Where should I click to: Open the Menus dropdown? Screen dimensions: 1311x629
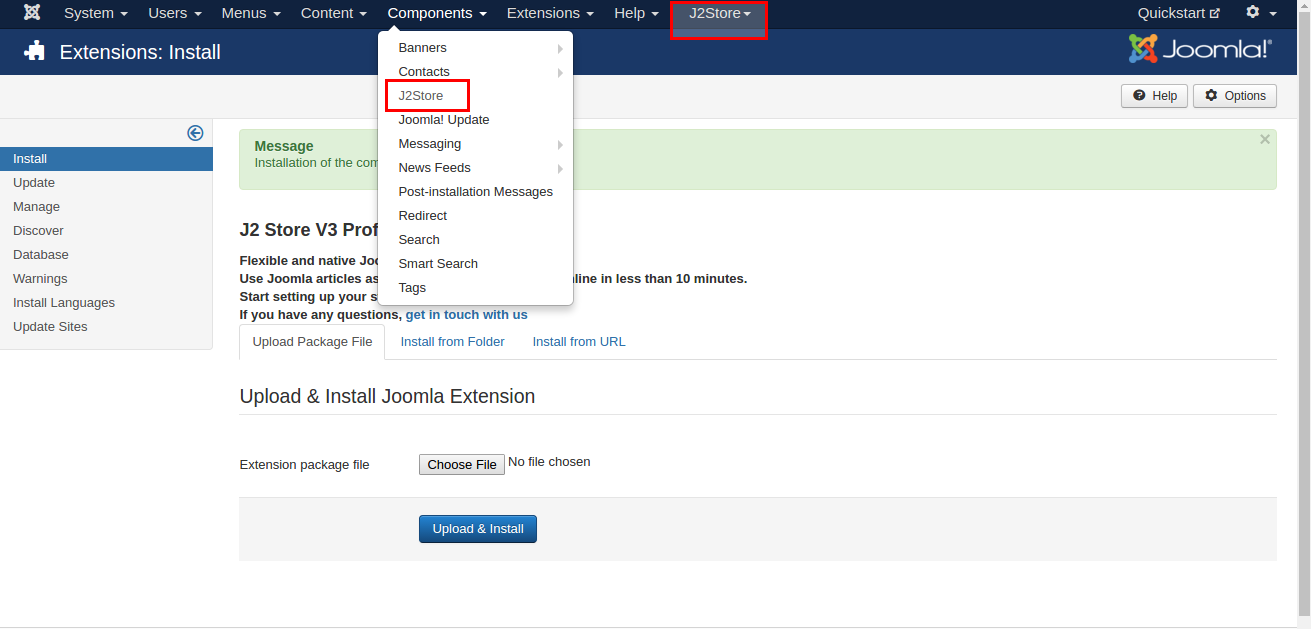click(x=251, y=13)
